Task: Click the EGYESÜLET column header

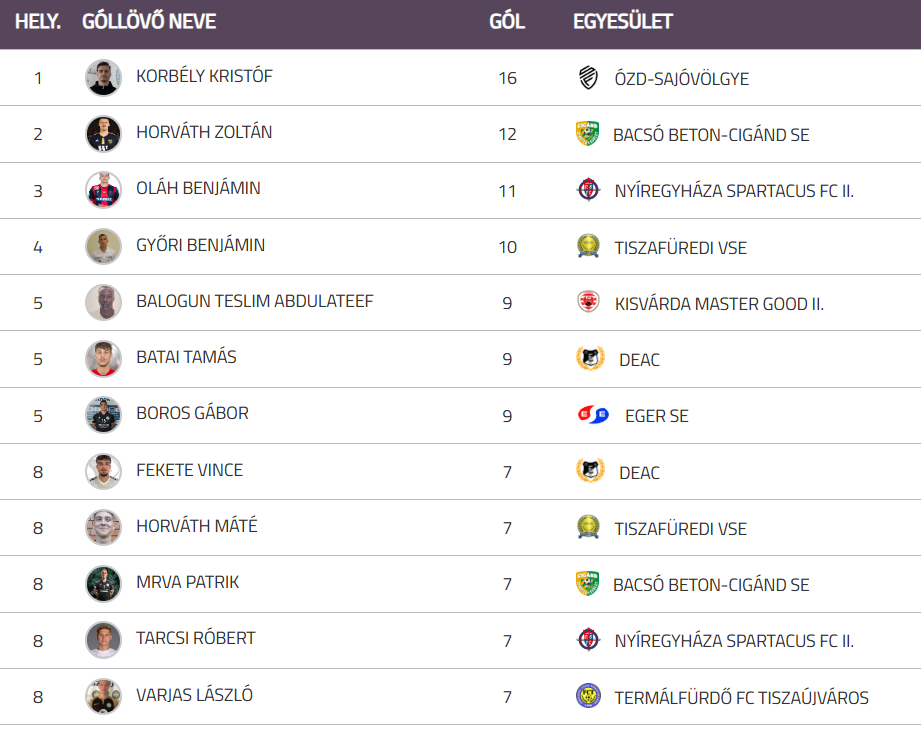Action: (623, 21)
